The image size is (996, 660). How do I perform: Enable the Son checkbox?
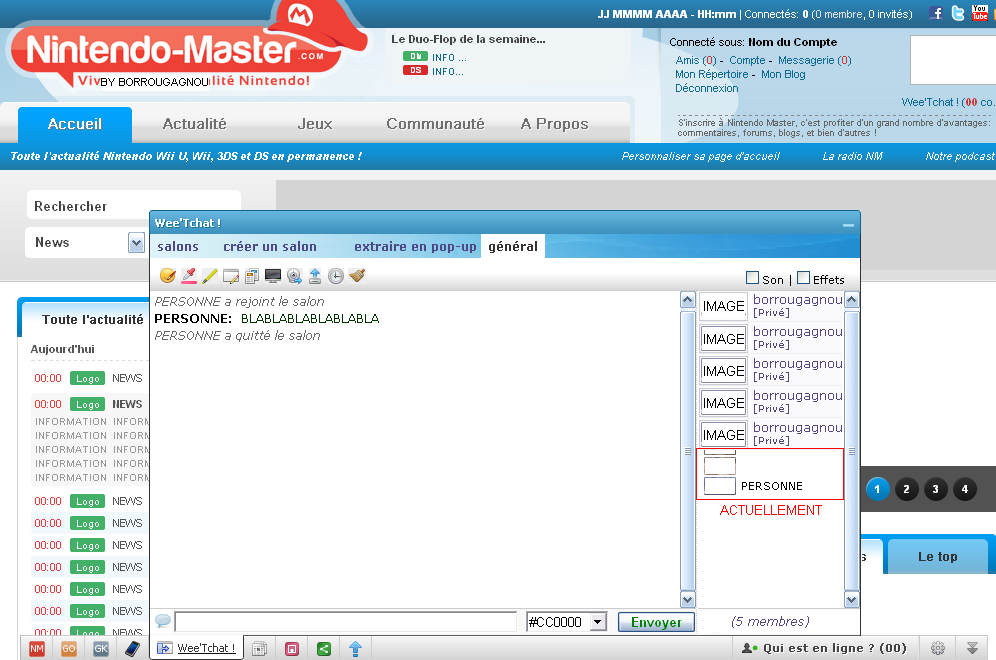point(752,278)
